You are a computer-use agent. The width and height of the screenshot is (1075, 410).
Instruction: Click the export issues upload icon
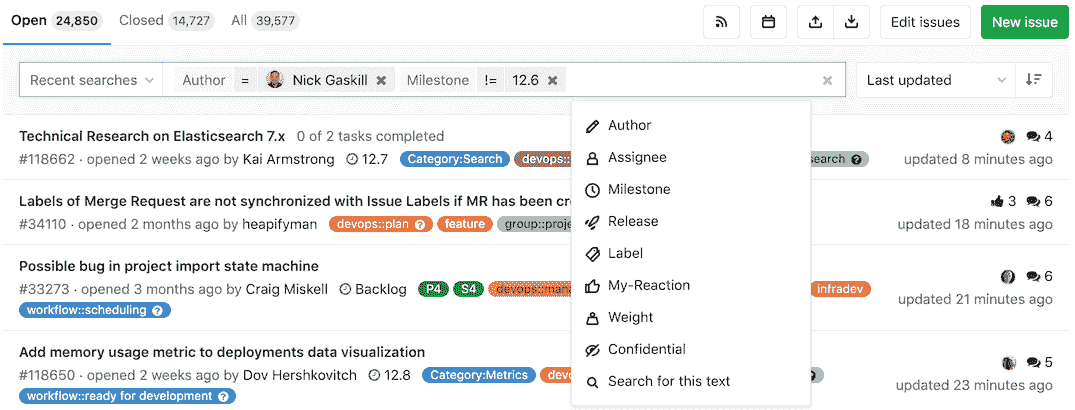815,22
